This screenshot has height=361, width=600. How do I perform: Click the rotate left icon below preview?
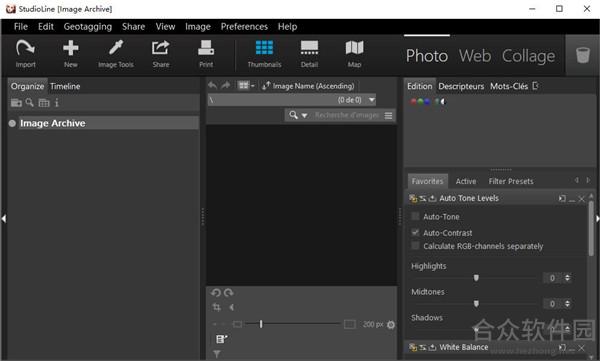pos(216,293)
